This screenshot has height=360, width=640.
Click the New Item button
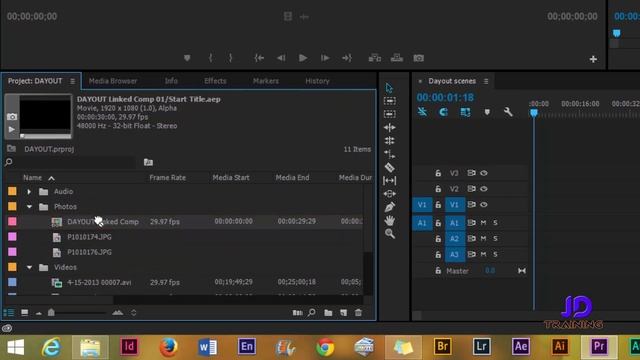tap(343, 313)
